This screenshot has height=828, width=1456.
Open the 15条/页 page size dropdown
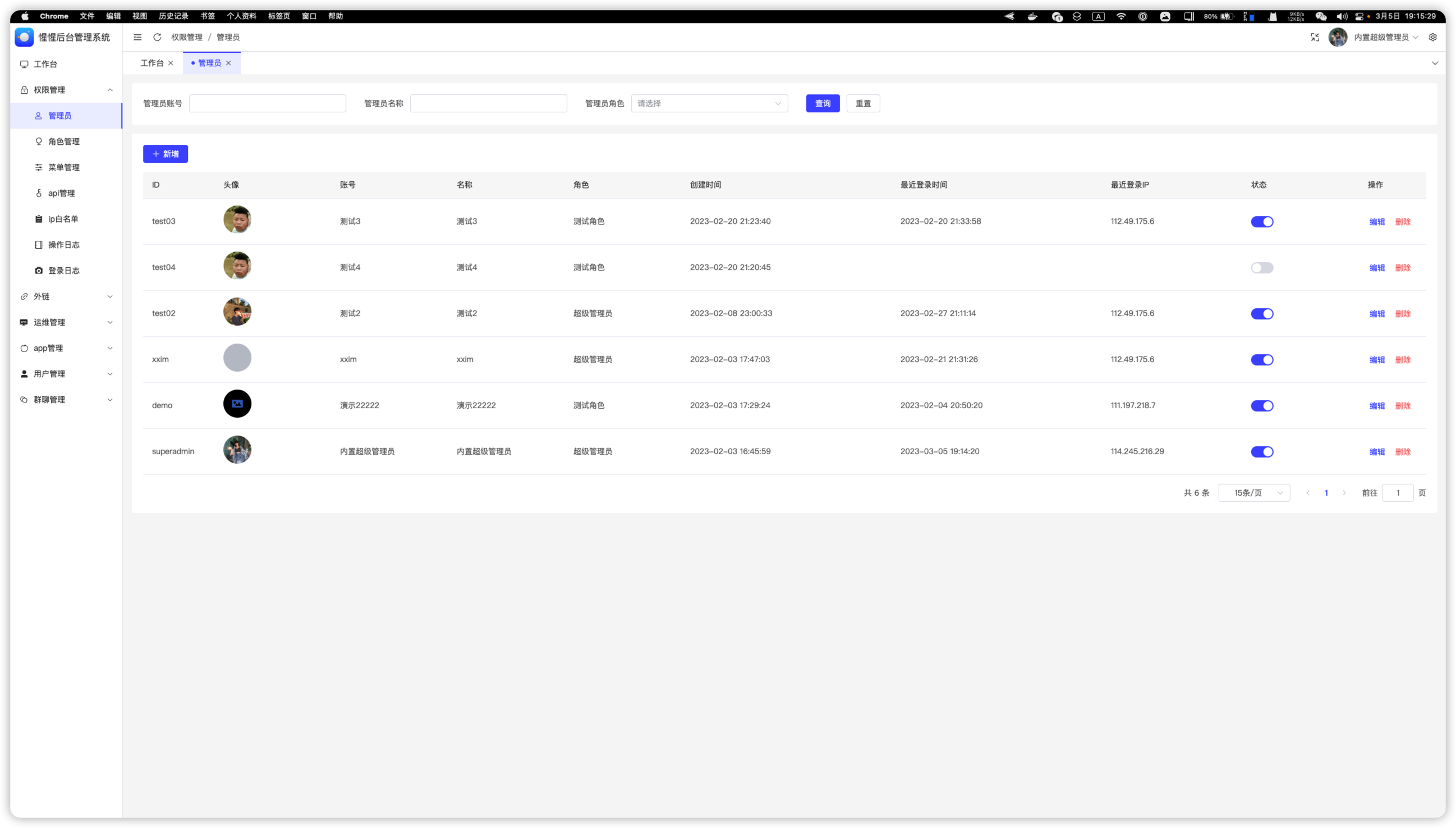[1253, 493]
